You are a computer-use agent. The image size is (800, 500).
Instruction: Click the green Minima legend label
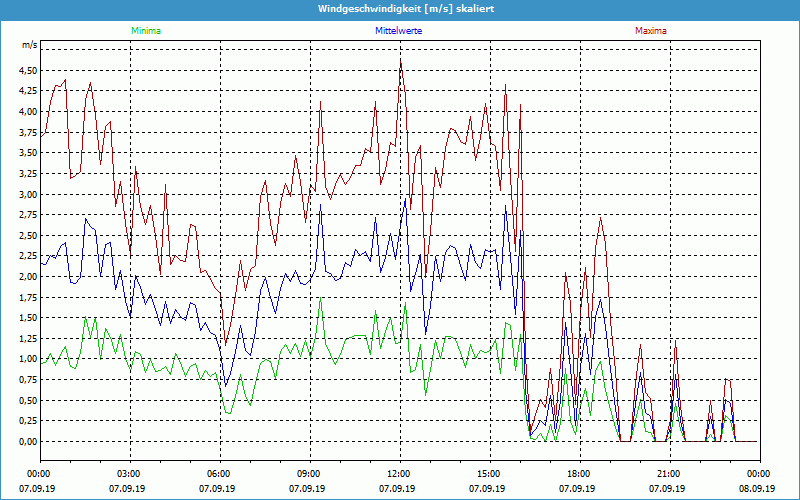(145, 31)
